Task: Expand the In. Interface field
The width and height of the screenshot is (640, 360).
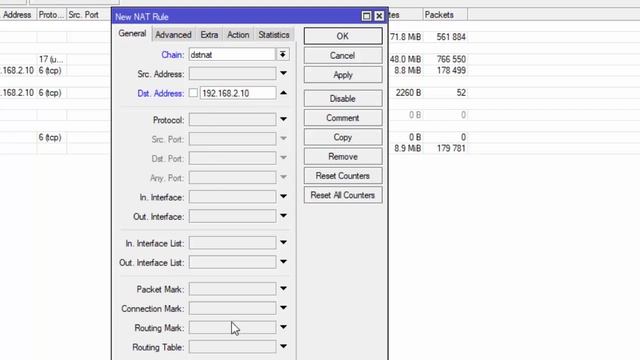Action: 283,197
